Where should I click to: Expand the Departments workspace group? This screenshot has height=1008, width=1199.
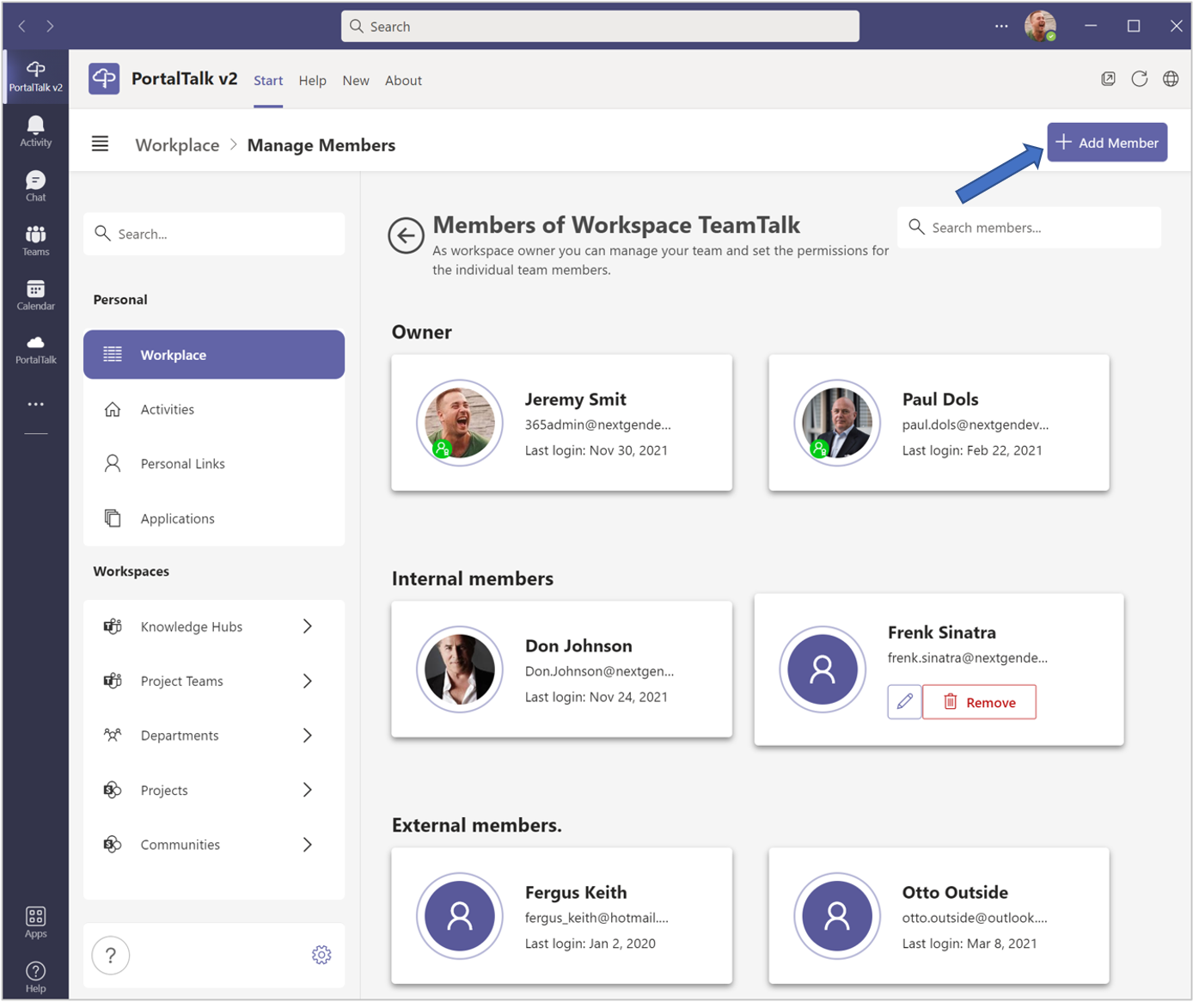(x=307, y=736)
